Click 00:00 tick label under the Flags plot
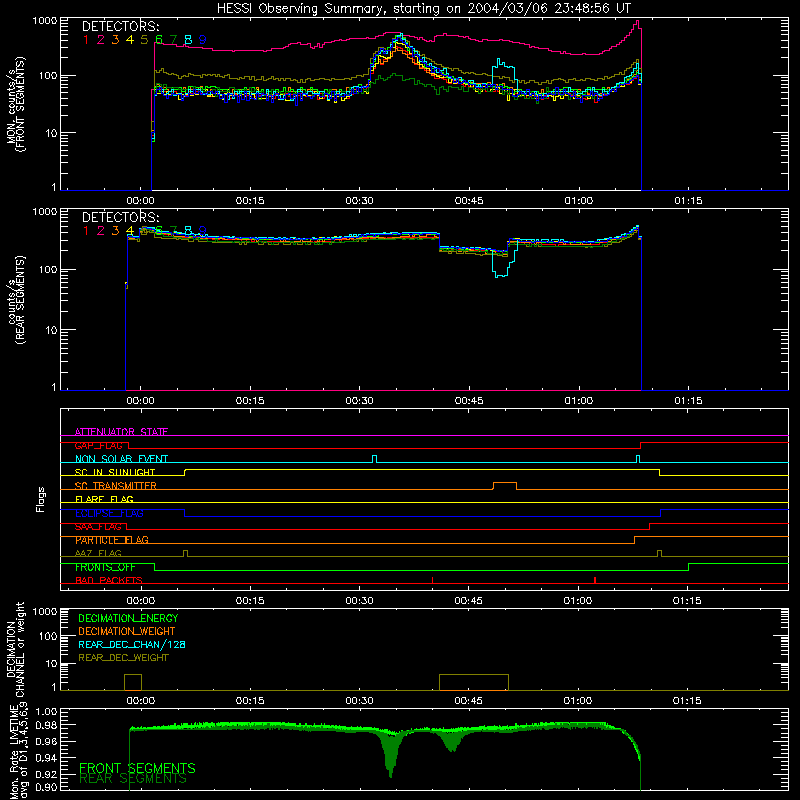The image size is (800, 800). click(x=140, y=601)
